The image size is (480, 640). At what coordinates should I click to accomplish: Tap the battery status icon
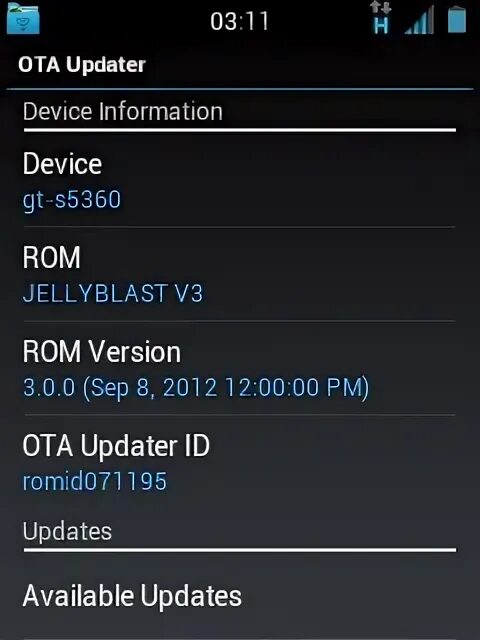(x=457, y=20)
